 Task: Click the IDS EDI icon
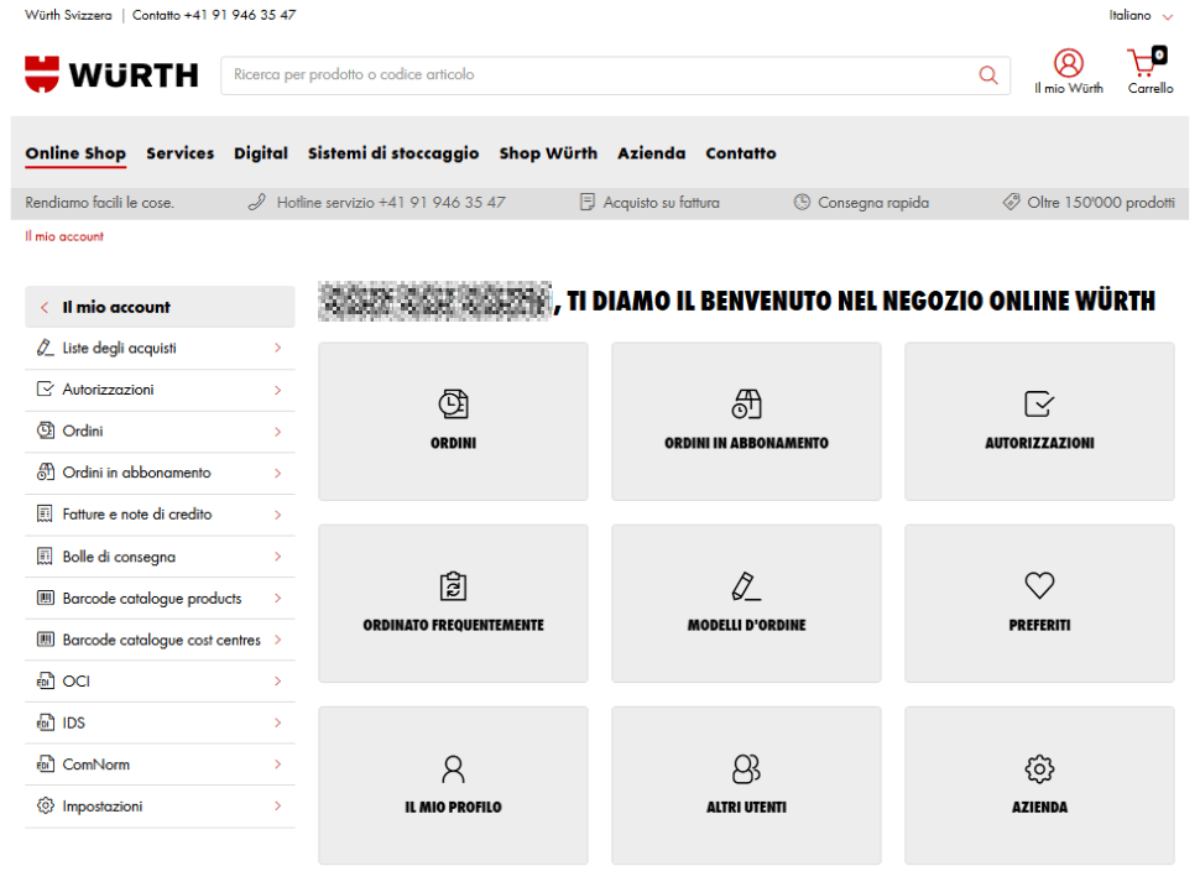[x=44, y=723]
